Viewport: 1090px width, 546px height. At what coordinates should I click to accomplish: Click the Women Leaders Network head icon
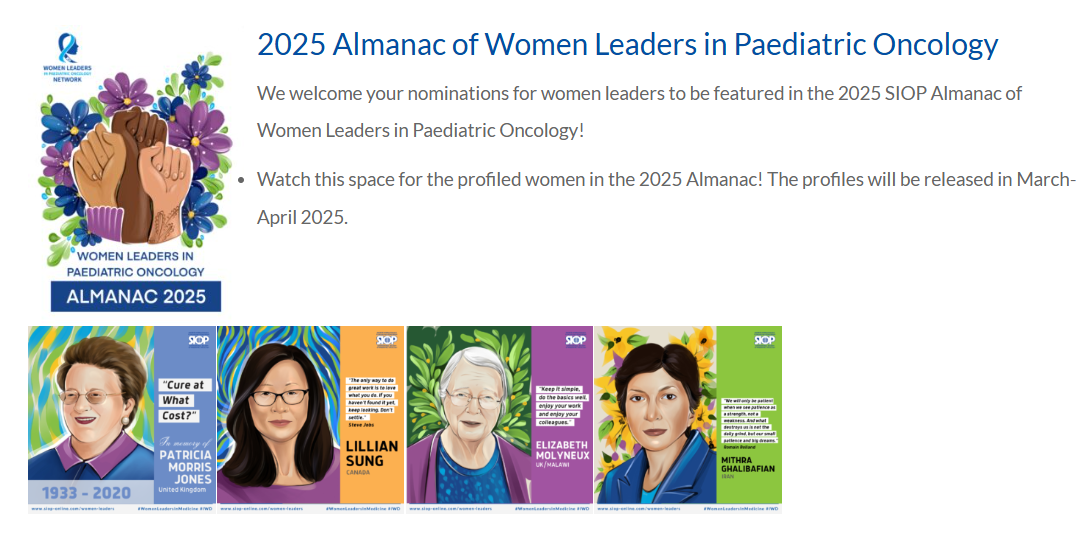[x=66, y=46]
